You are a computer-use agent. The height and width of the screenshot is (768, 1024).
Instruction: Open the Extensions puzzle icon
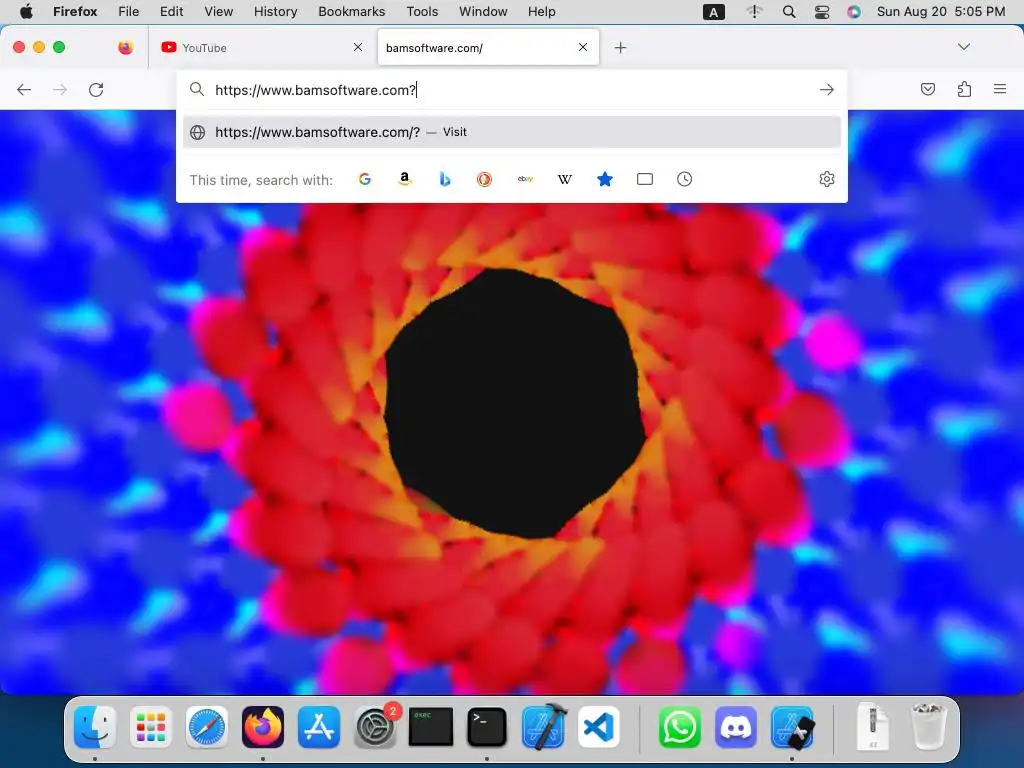pyautogui.click(x=964, y=89)
